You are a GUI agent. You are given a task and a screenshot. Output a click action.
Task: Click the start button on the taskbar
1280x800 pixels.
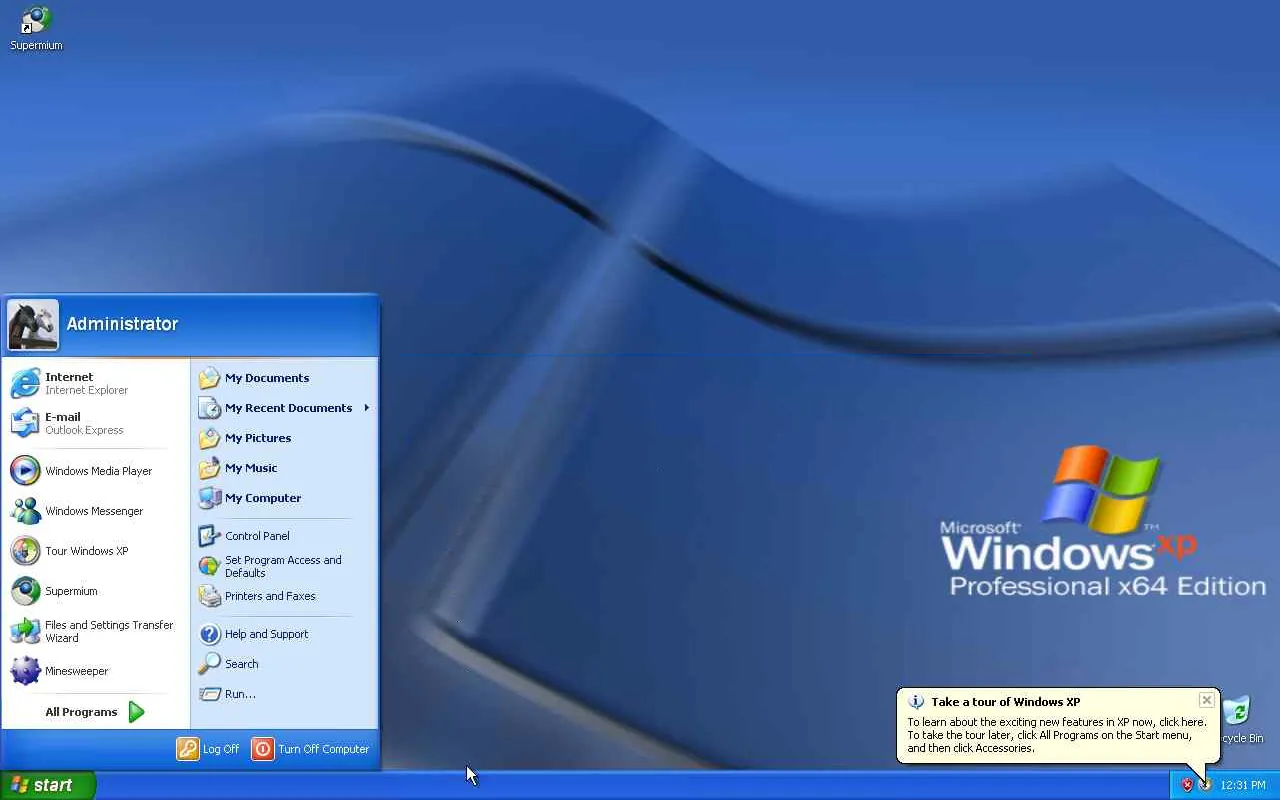(x=48, y=785)
